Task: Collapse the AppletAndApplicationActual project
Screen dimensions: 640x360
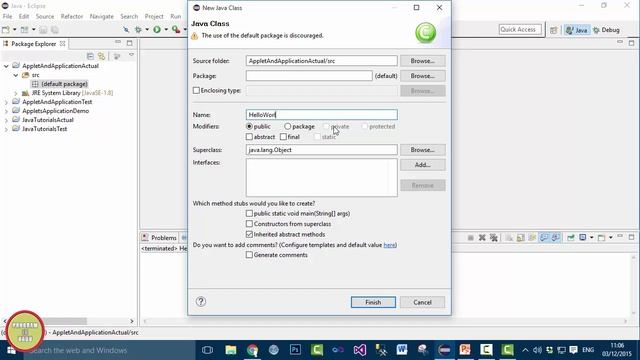Action: point(6,66)
